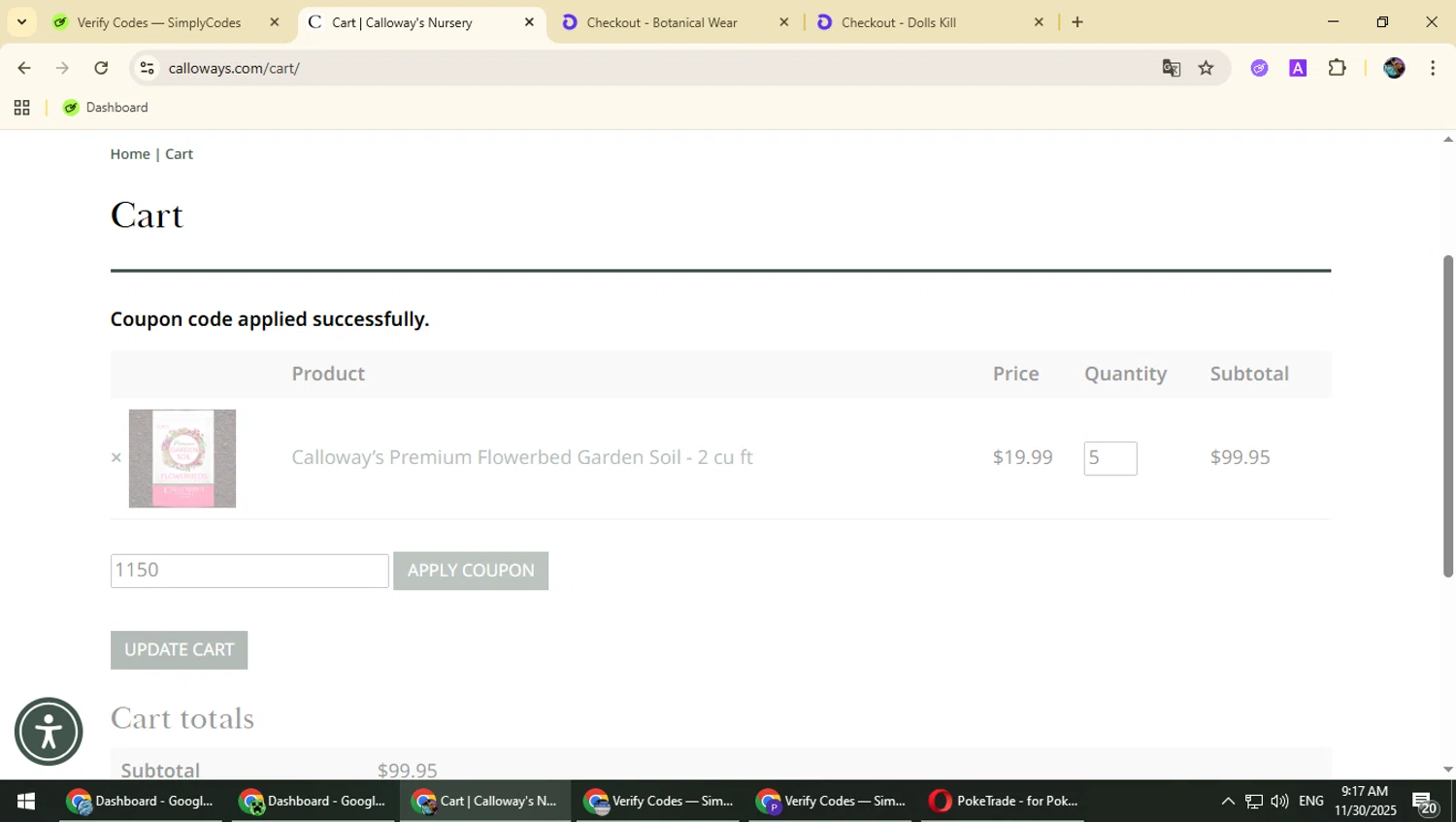Screen dimensions: 1456x822
Task: Click the Product column header
Action: pos(328,374)
